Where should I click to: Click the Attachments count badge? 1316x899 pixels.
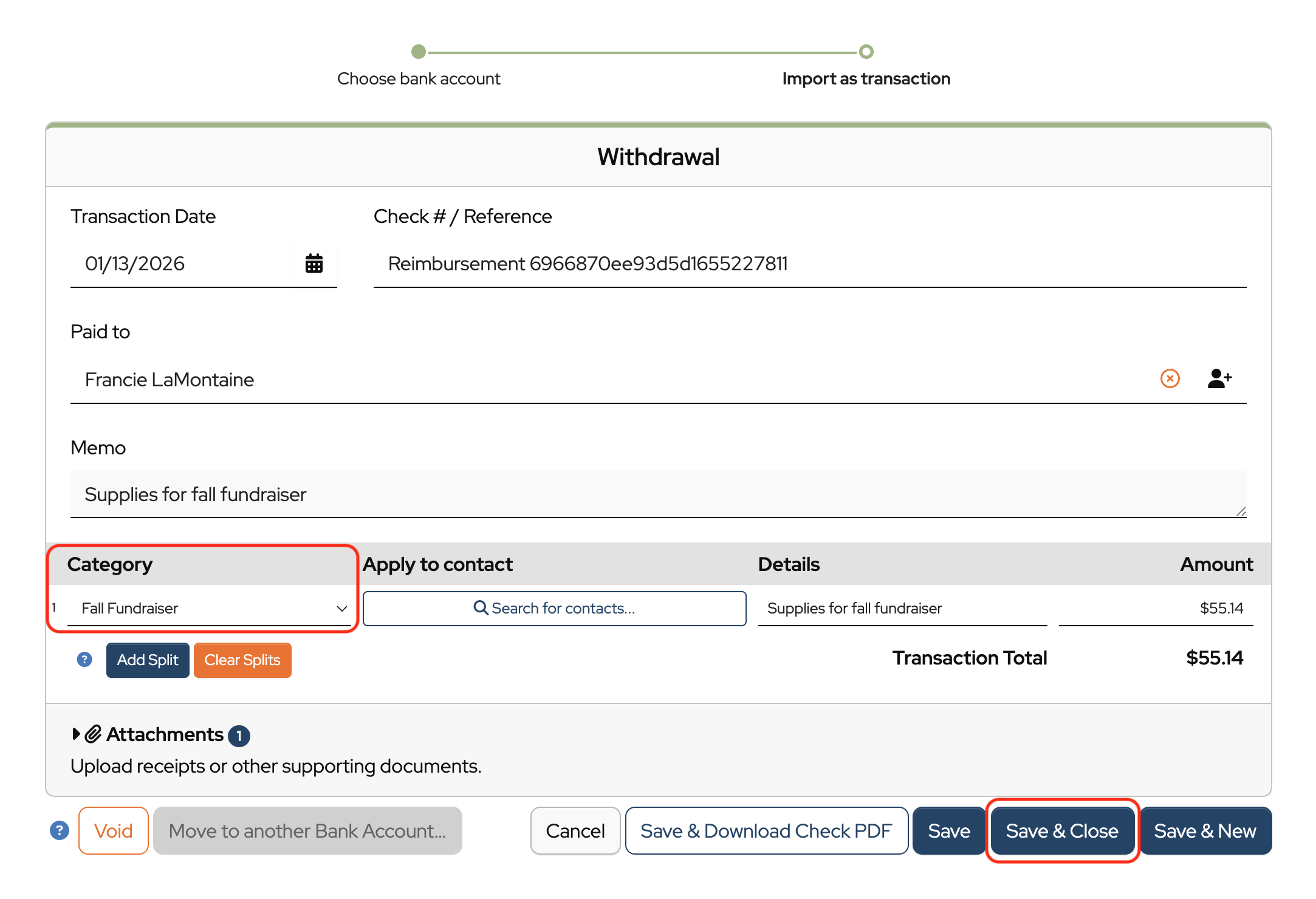pos(239,736)
